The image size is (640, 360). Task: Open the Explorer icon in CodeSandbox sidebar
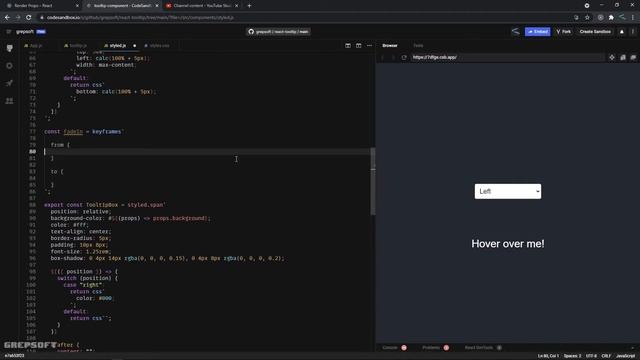pyautogui.click(x=9, y=48)
